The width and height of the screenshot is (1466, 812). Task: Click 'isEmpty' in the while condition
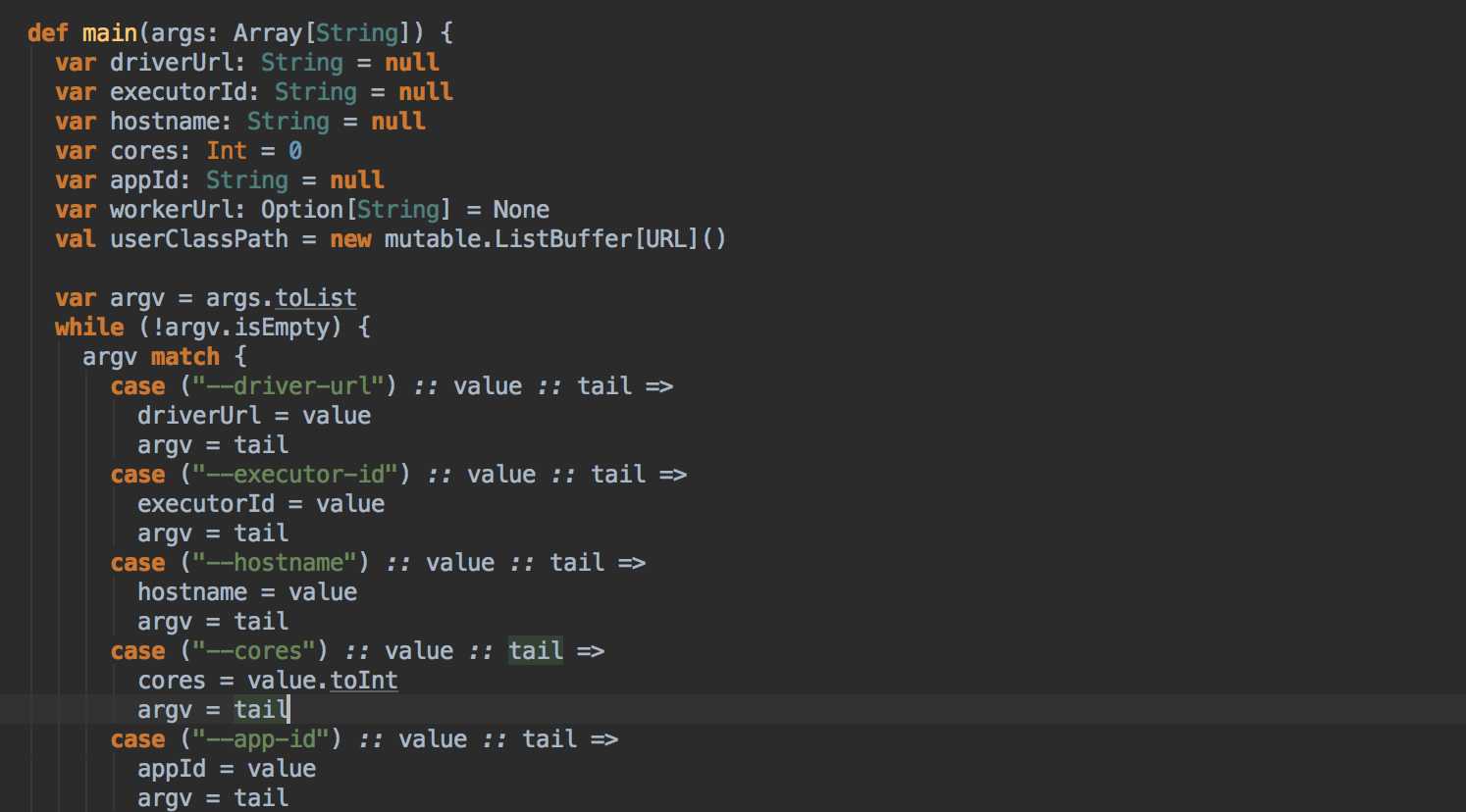tap(281, 328)
